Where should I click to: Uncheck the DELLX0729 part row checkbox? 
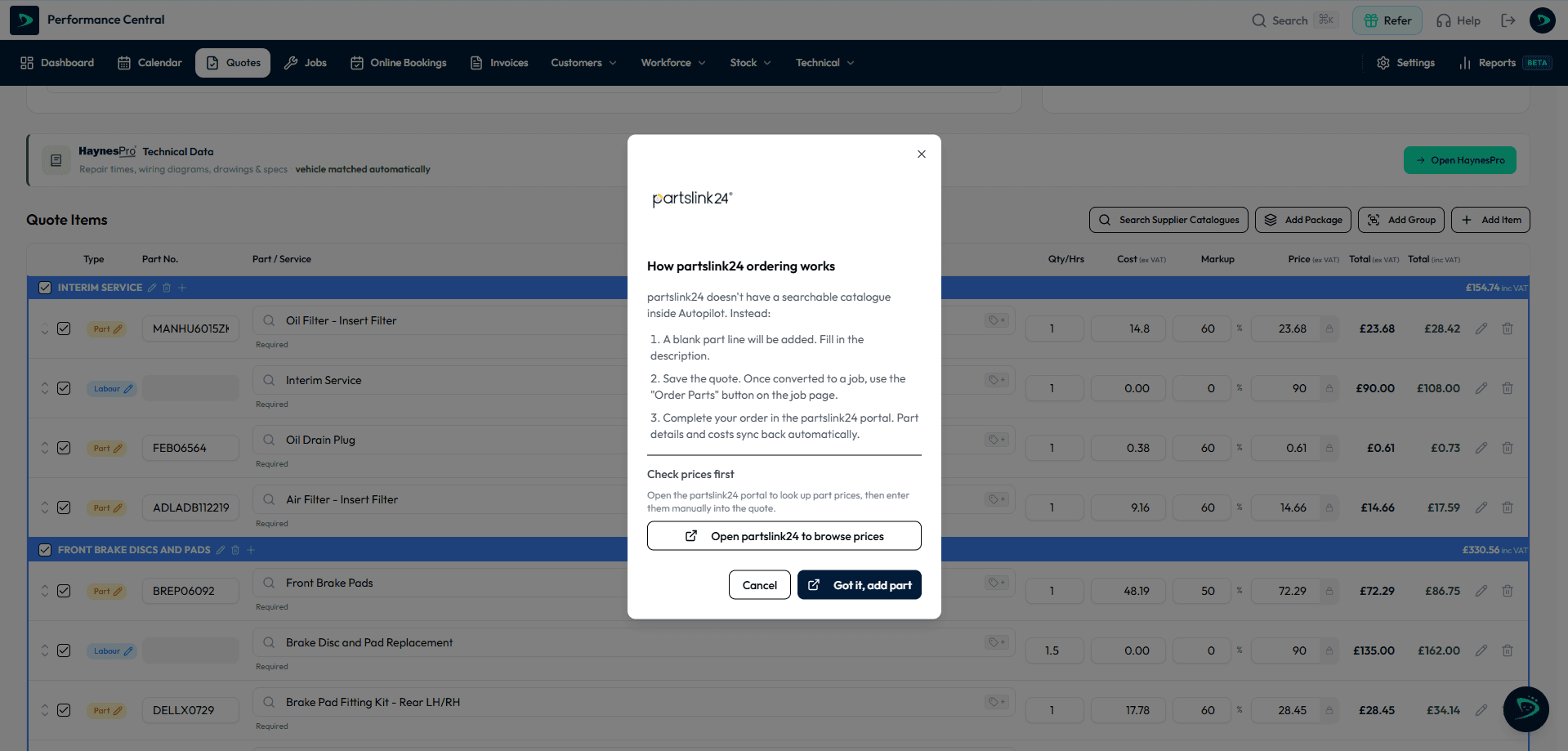(64, 710)
